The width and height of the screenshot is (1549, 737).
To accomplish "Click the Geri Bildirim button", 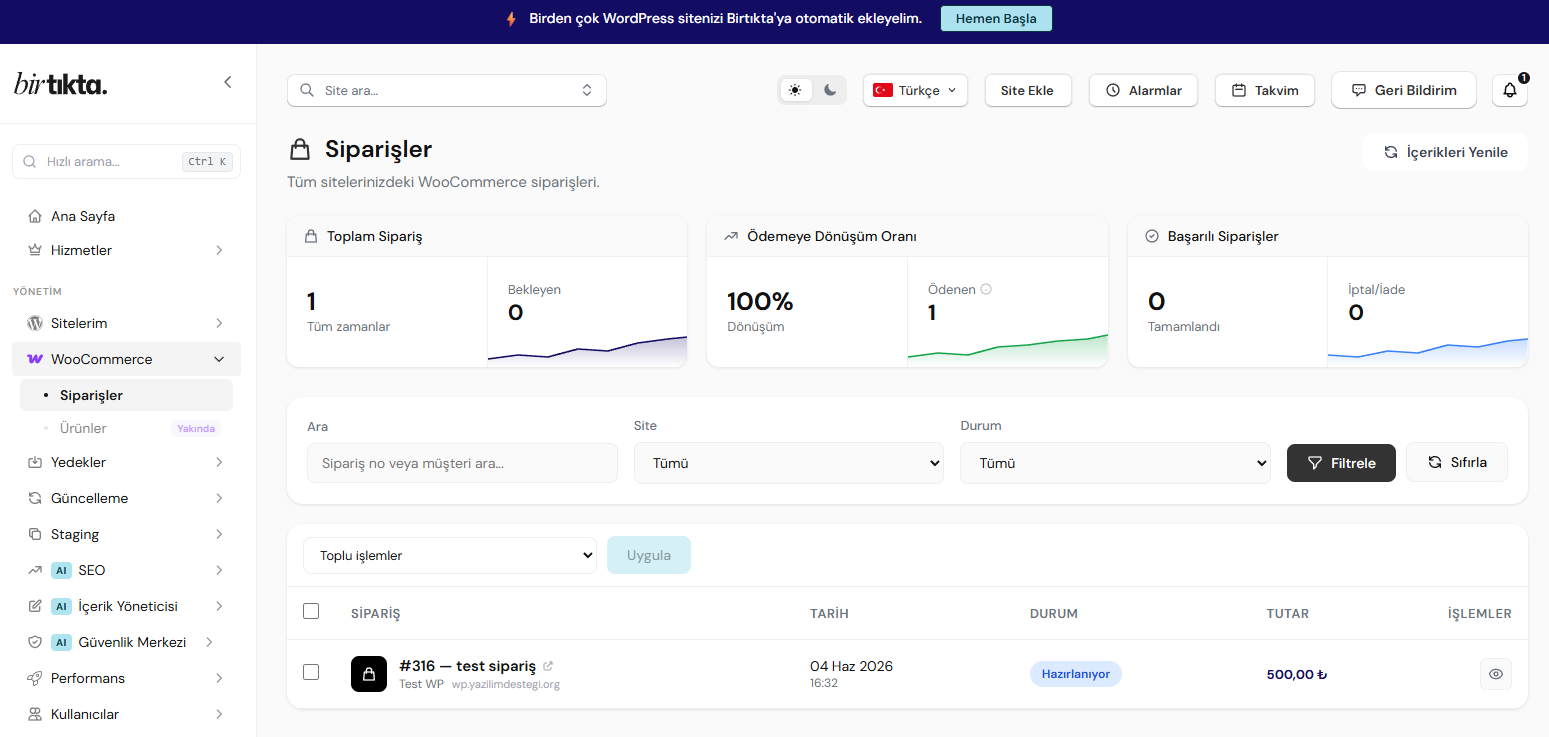I will 1403,90.
